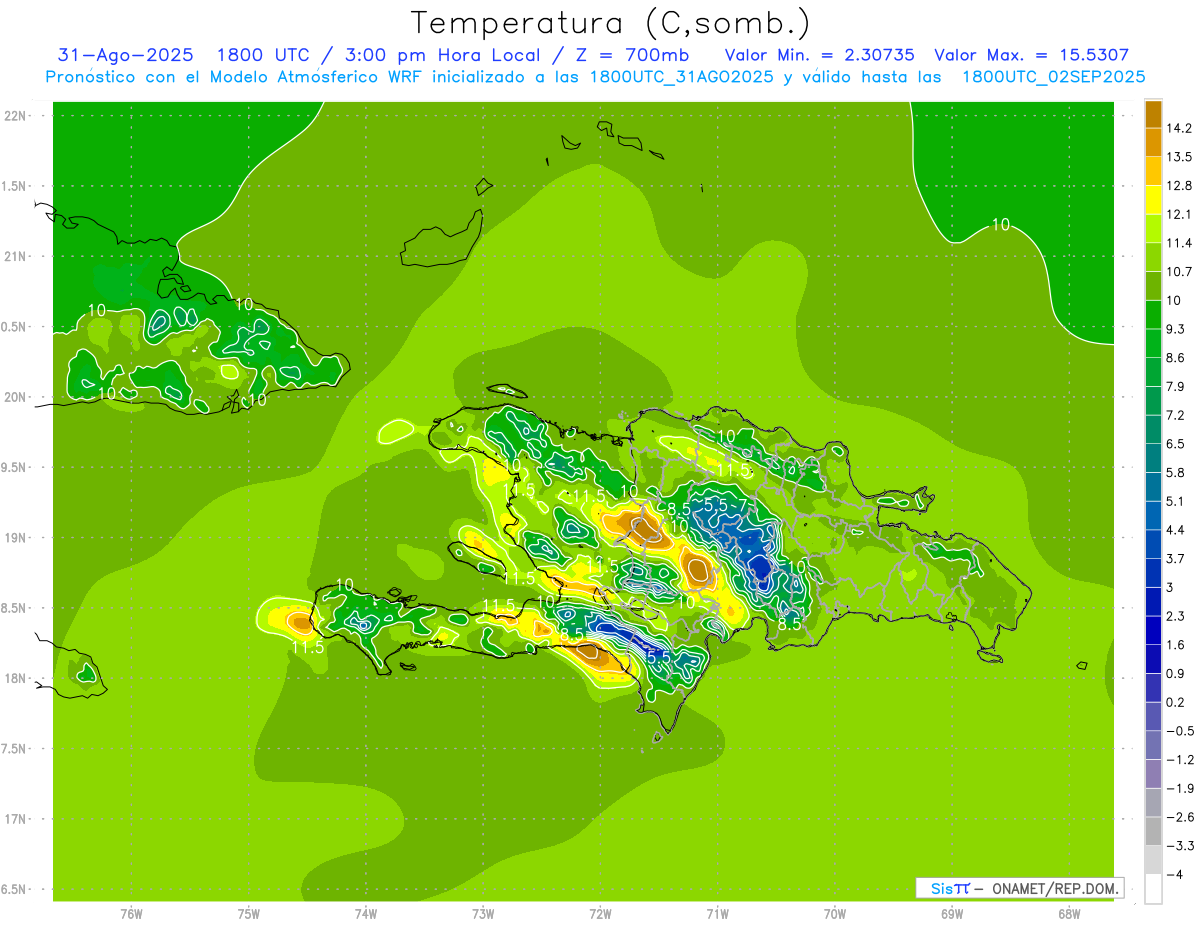Screen dimensions: 1200x927
Task: Click the 18N latitude axis label
Action: pyautogui.click(x=14, y=678)
